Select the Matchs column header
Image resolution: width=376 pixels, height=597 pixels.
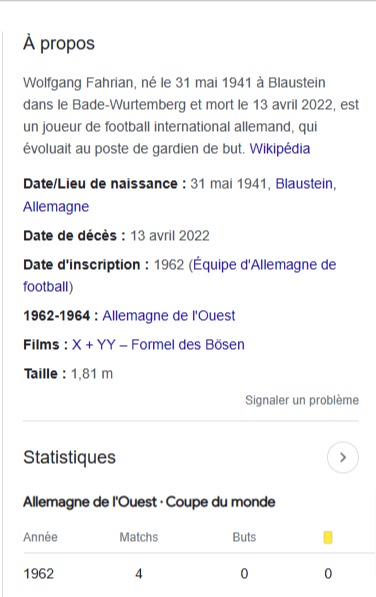pos(139,537)
